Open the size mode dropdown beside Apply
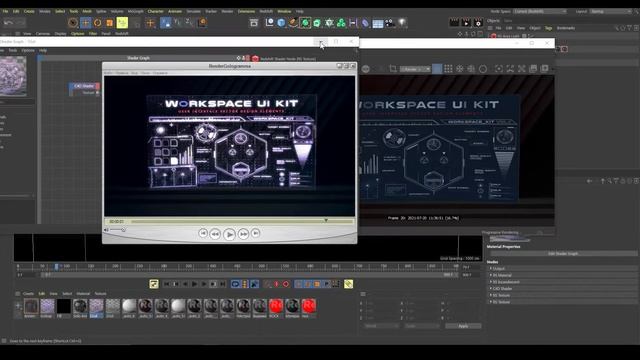Image resolution: width=640 pixels, height=360 pixels. click(422, 326)
